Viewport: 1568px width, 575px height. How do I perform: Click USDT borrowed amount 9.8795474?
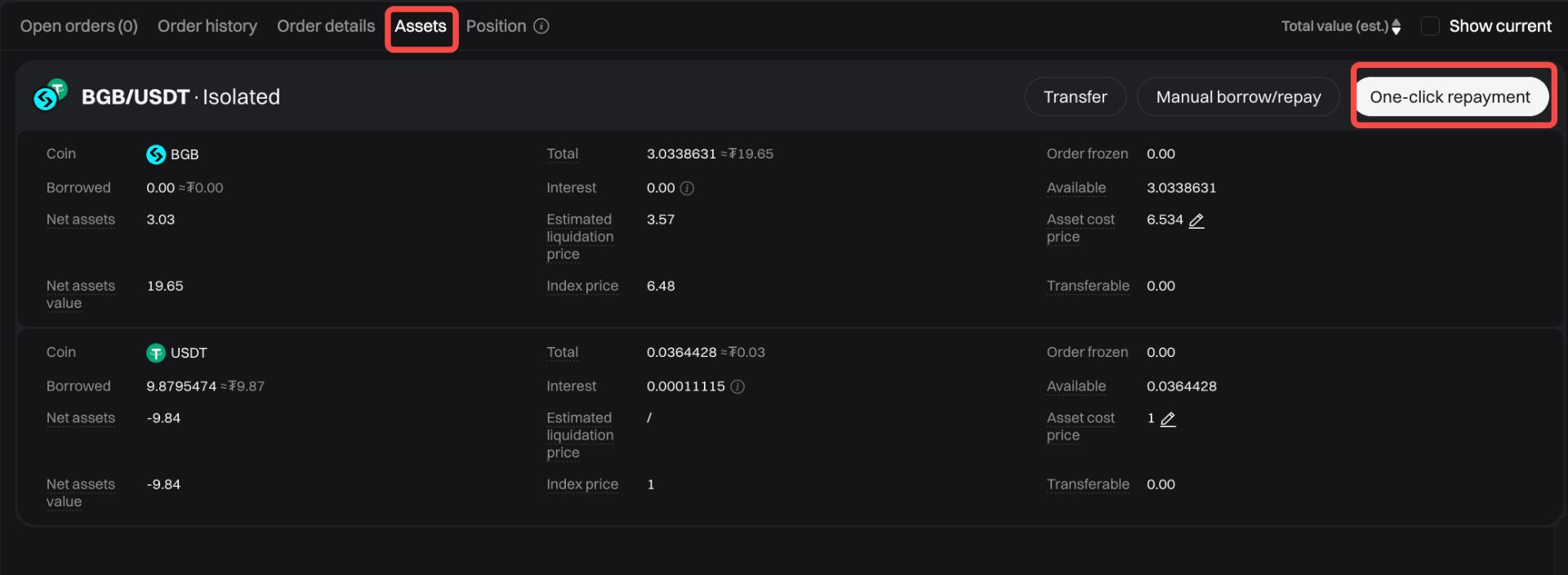(x=181, y=386)
